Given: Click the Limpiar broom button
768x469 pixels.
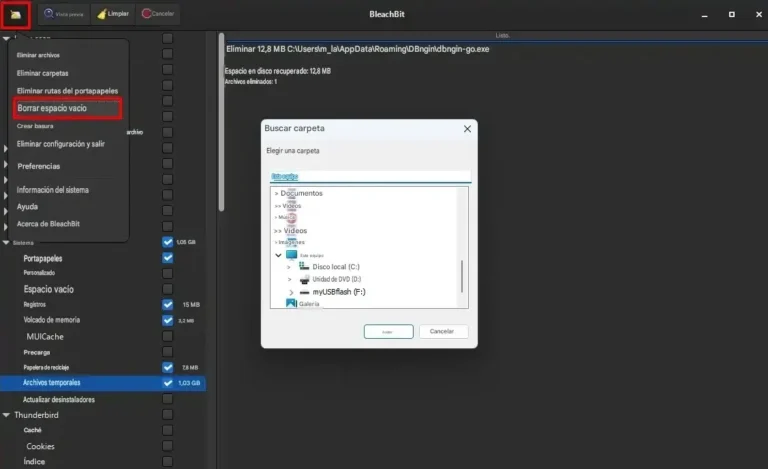Looking at the screenshot, I should [x=113, y=14].
